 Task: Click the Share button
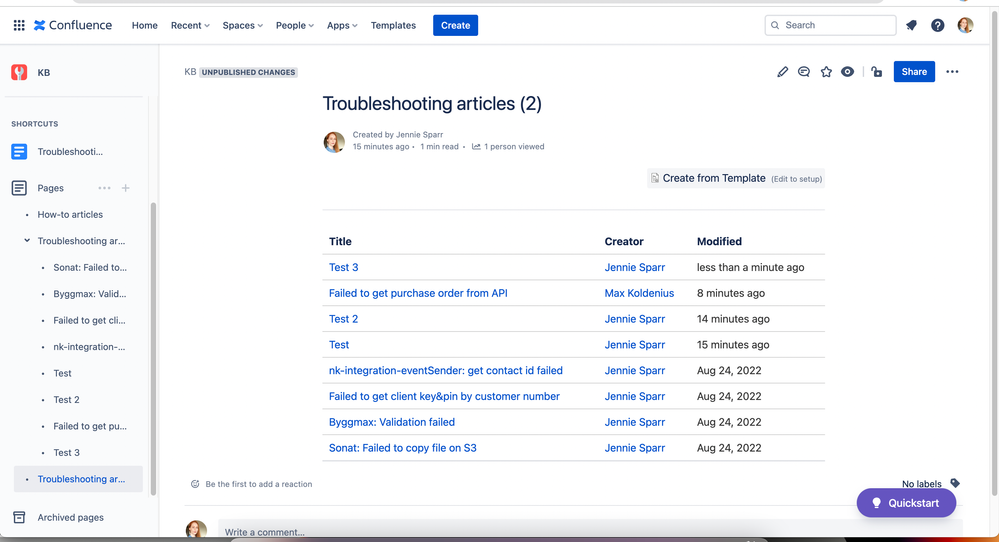[x=914, y=72]
